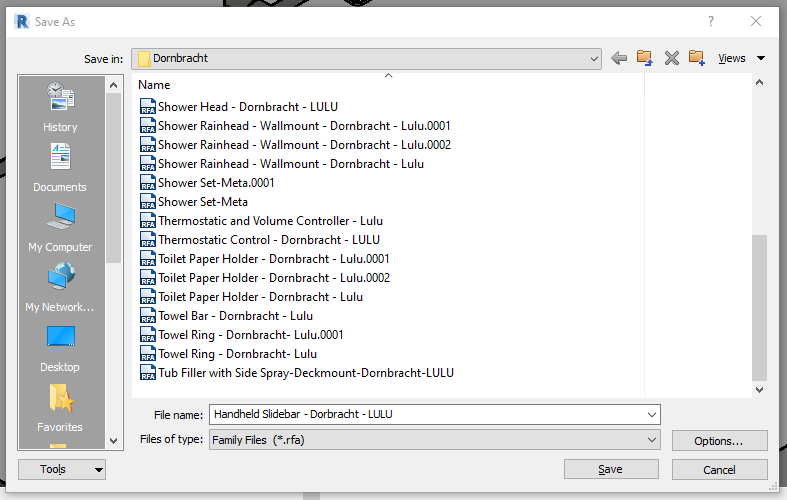Click the file list vertical scrollbar thumb

click(759, 308)
